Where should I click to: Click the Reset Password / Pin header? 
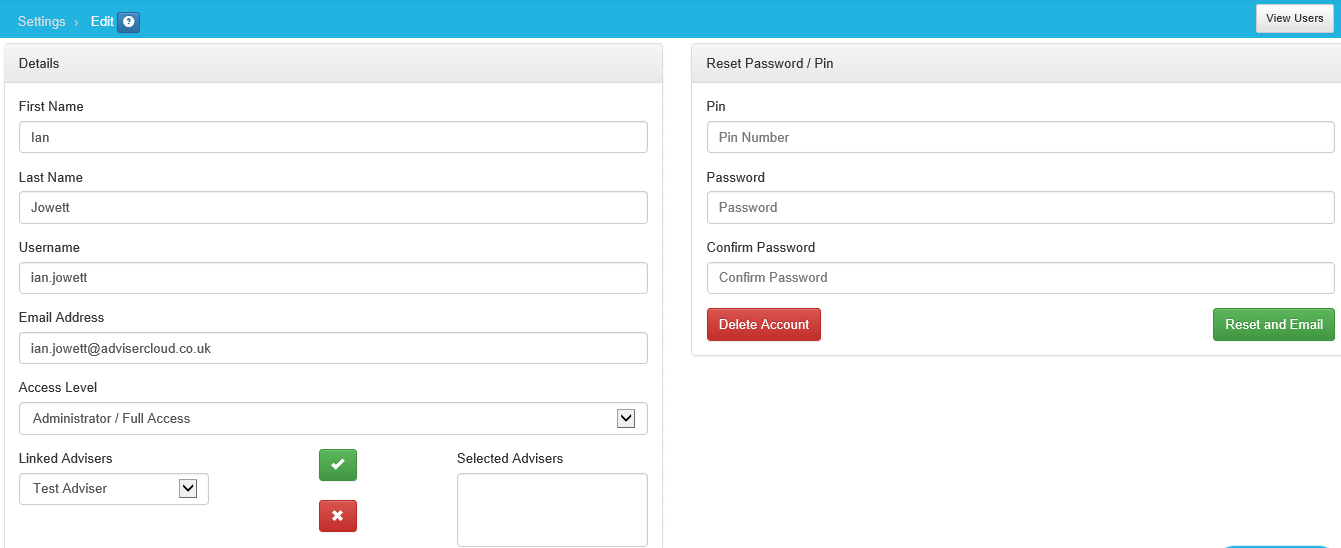click(1015, 63)
